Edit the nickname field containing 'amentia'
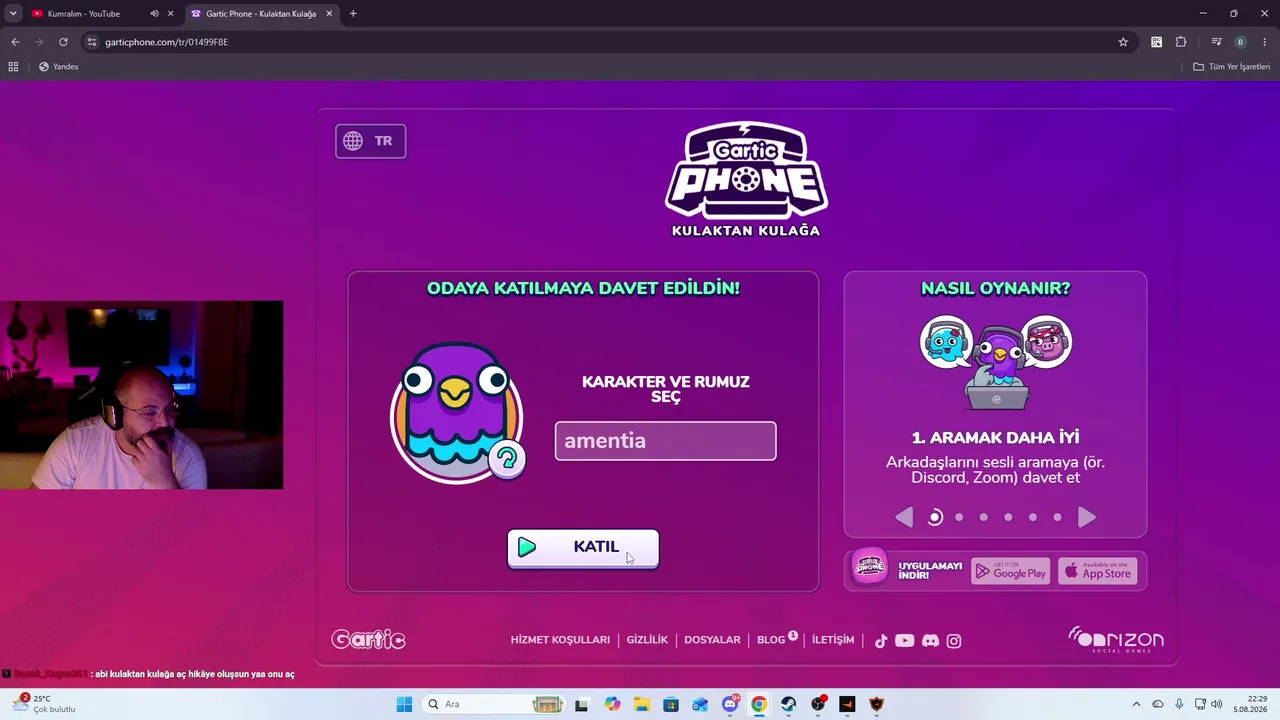Viewport: 1280px width, 720px height. pos(666,441)
